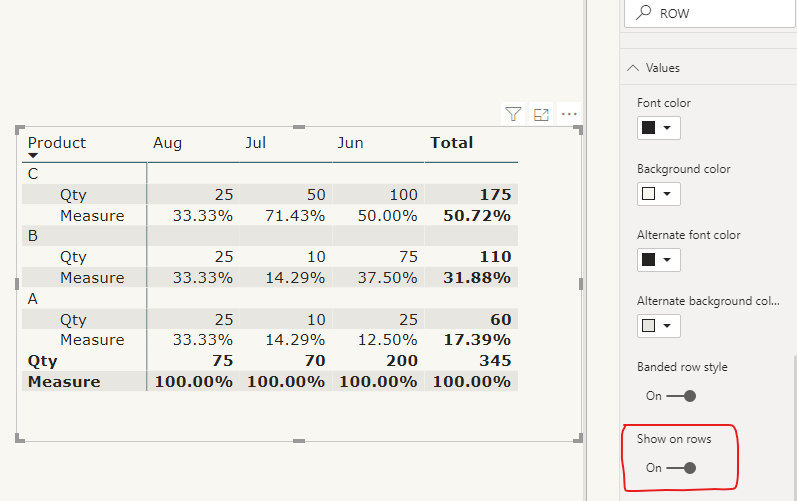Select product row A
Image resolution: width=797 pixels, height=501 pixels.
coord(33,299)
